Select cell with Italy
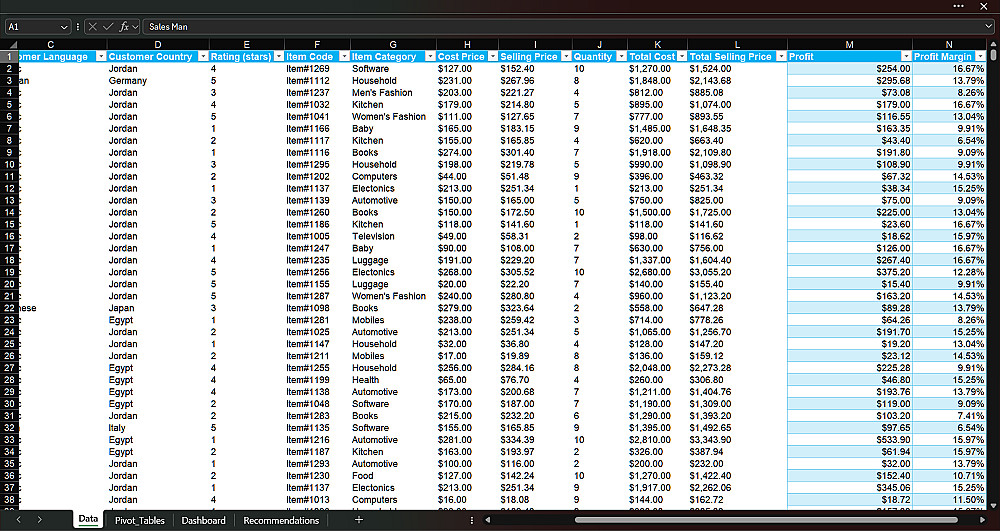 point(158,428)
